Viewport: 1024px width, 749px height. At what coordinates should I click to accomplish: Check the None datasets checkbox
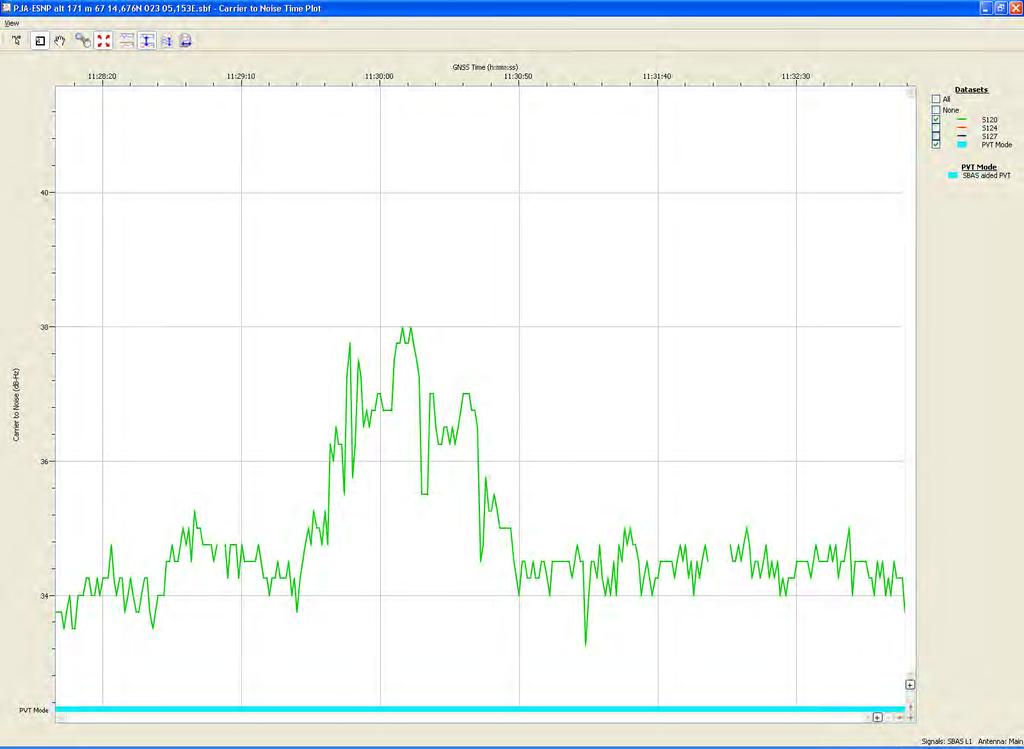pyautogui.click(x=936, y=110)
